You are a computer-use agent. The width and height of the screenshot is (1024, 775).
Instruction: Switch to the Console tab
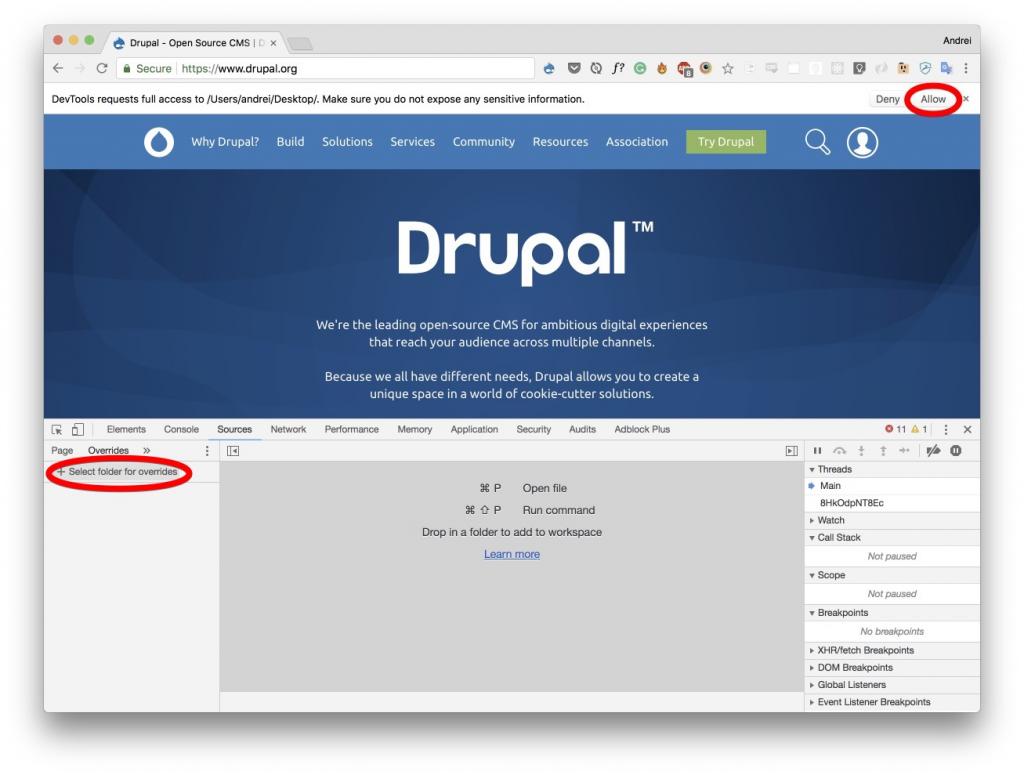(181, 429)
